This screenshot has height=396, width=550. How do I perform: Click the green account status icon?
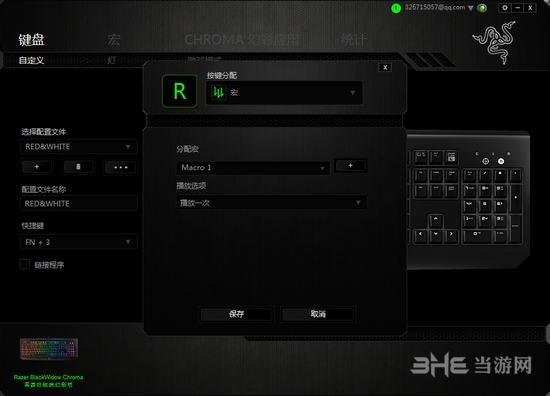(x=396, y=8)
